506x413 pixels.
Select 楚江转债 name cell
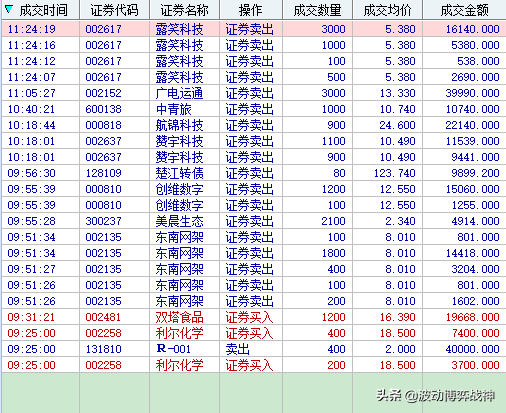(x=179, y=173)
